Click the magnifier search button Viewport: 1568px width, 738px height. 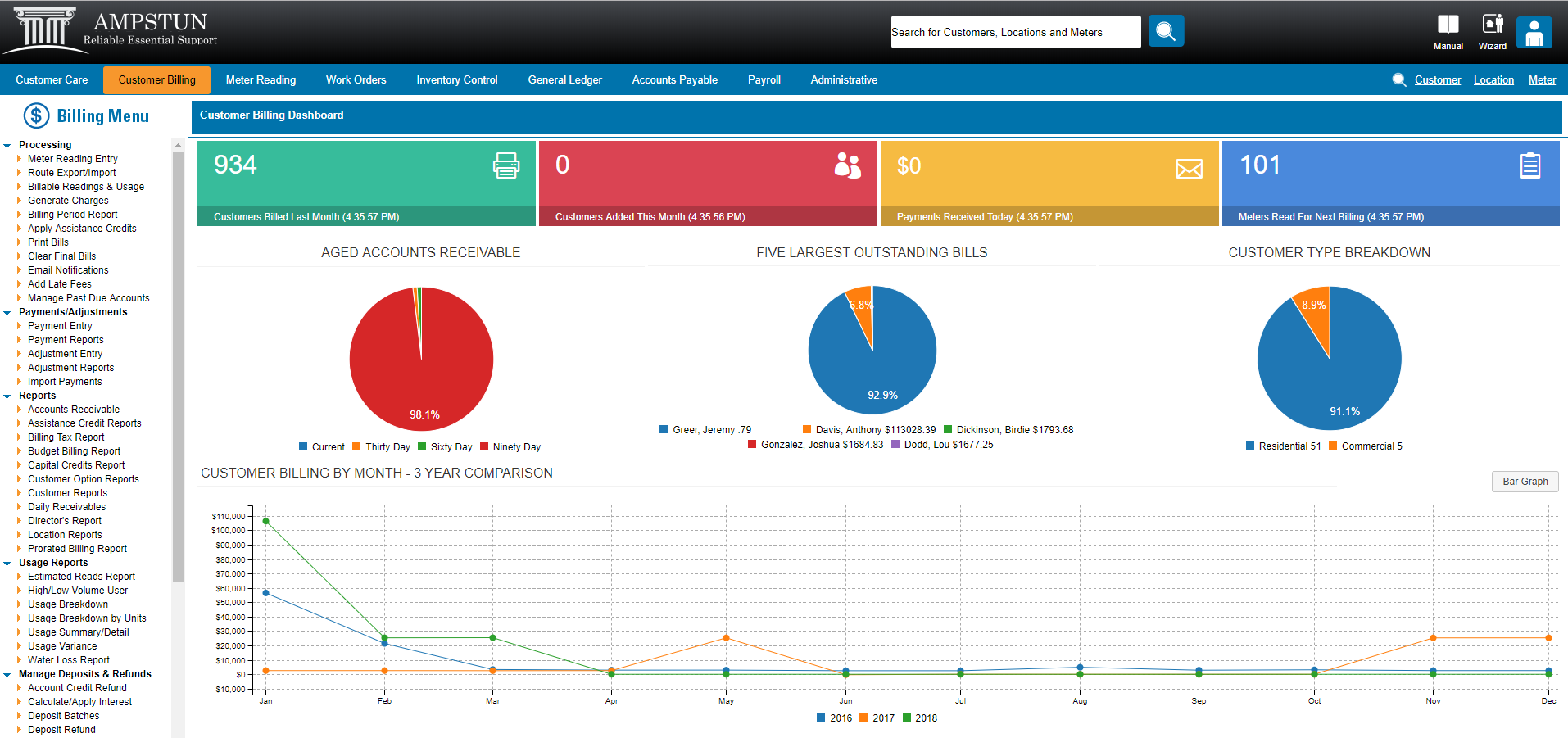tap(1166, 32)
